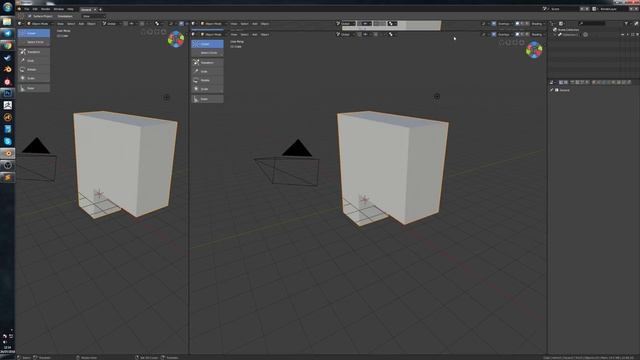Open Windows Start orb
Image resolution: width=640 pixels, height=360 pixels.
point(7,7)
